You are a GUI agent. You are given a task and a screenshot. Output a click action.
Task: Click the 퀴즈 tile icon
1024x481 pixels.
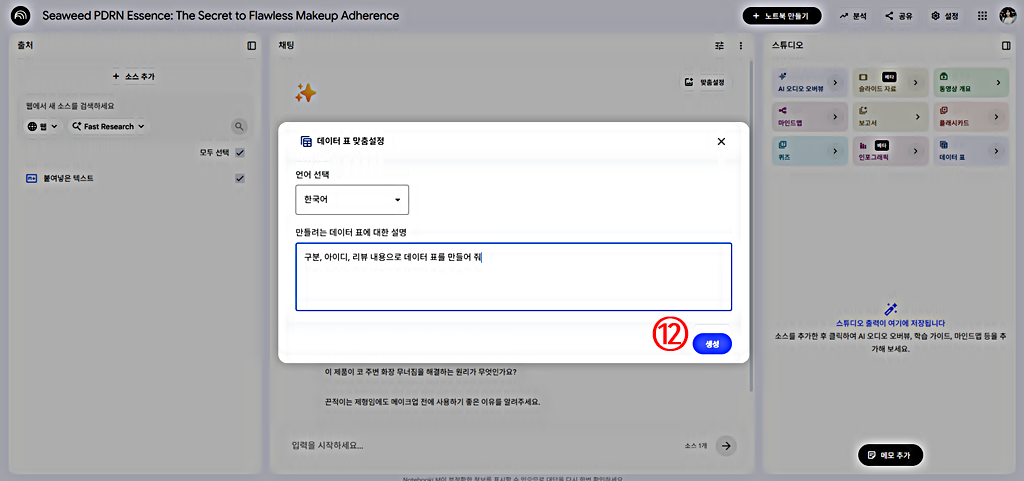tap(782, 144)
